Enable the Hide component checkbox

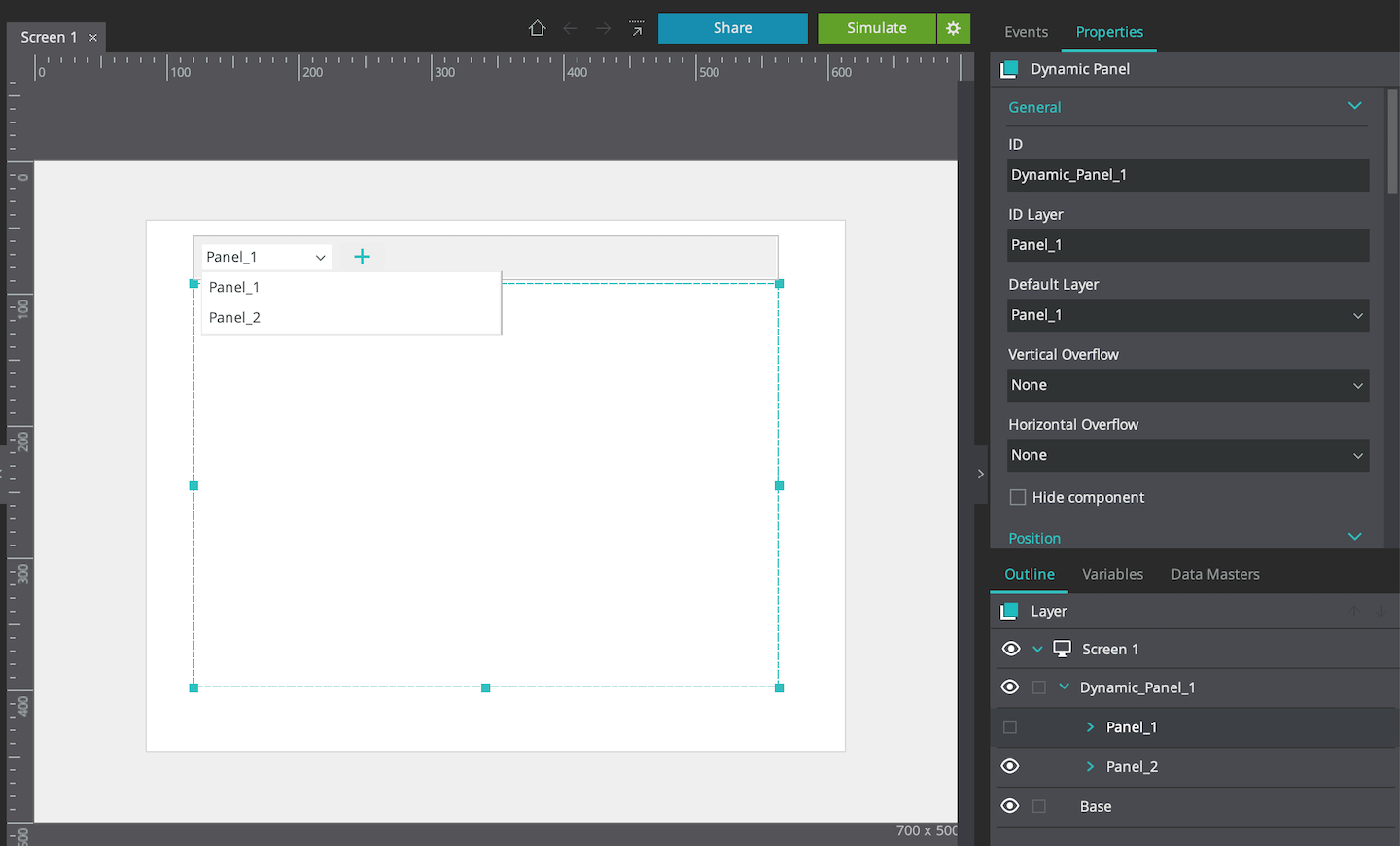(1017, 497)
